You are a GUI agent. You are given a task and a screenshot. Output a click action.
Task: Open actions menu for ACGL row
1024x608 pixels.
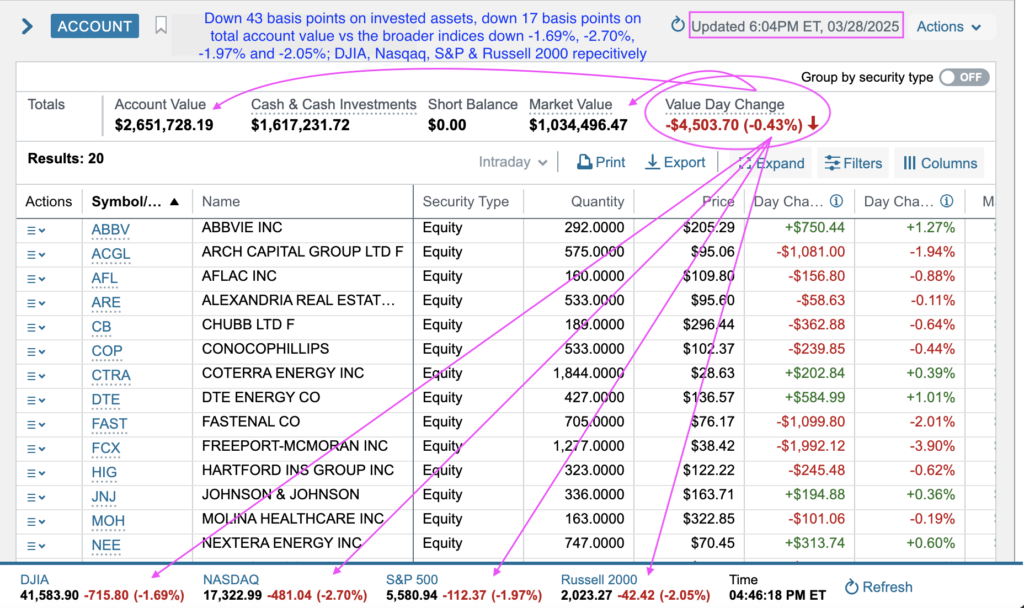[36, 255]
